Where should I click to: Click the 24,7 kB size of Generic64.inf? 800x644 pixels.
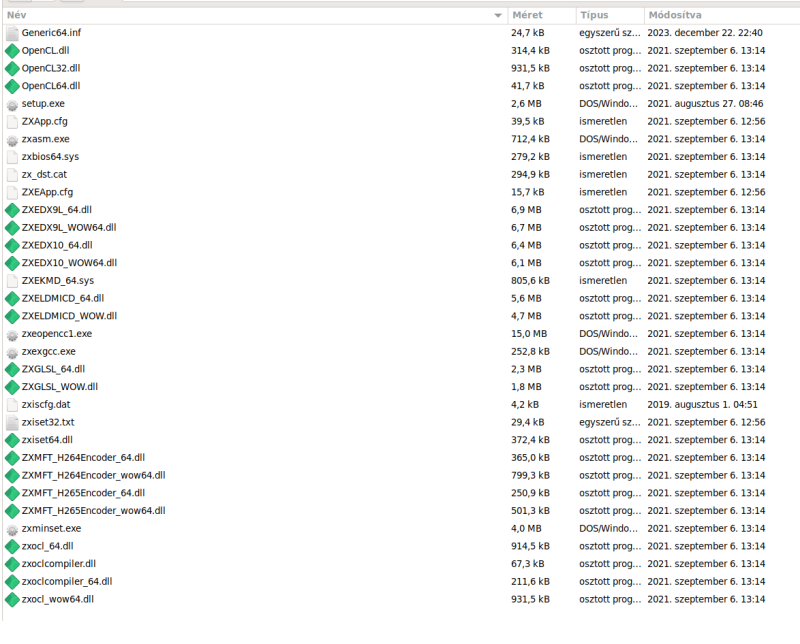pyautogui.click(x=528, y=33)
